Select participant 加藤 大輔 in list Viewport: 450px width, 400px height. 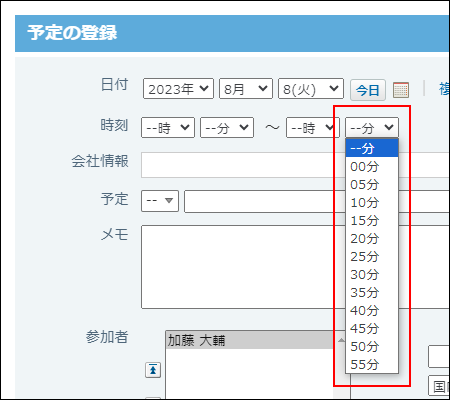tap(250, 340)
